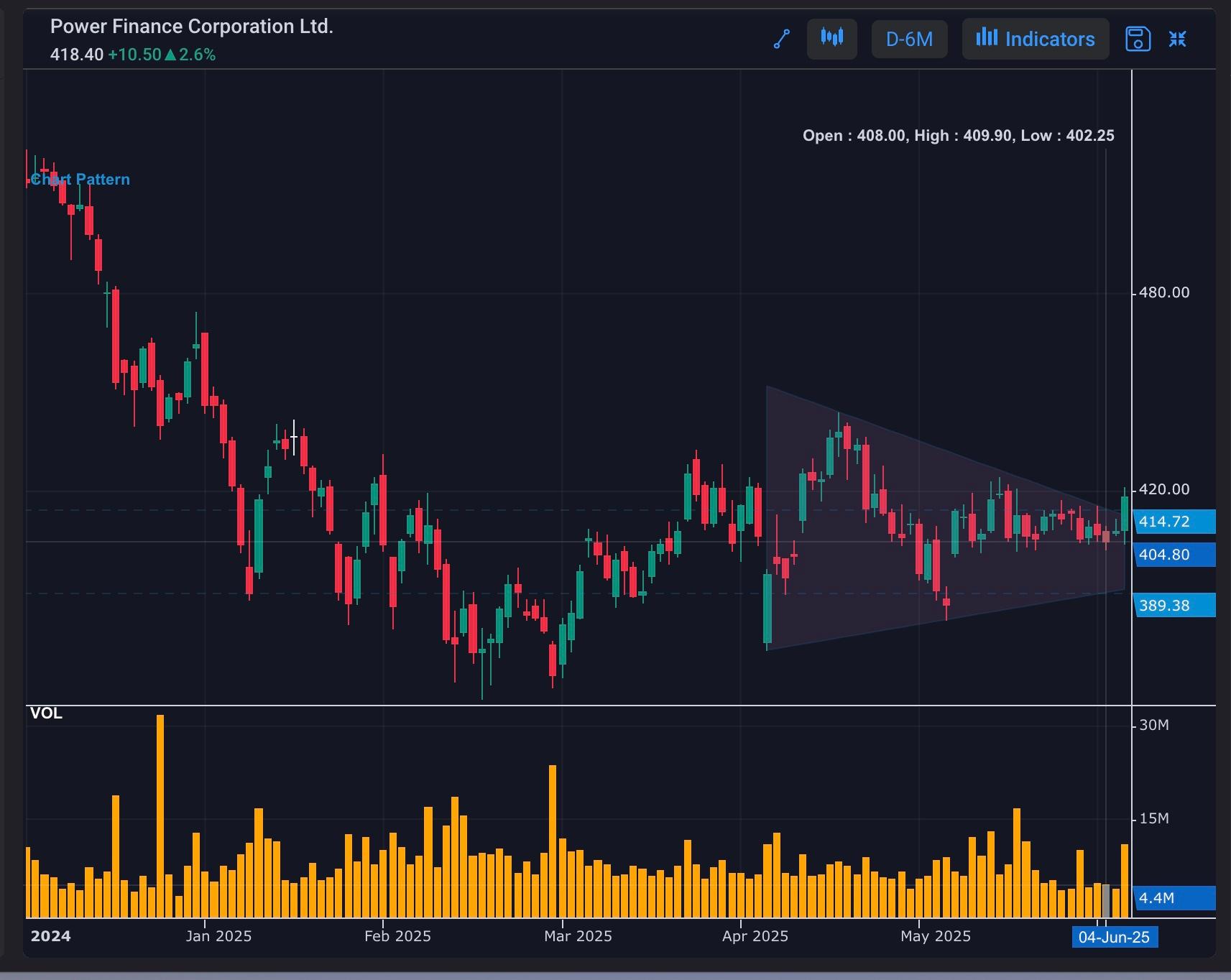Click the May 2025 time axis label
The image size is (1231, 980).
(x=936, y=936)
